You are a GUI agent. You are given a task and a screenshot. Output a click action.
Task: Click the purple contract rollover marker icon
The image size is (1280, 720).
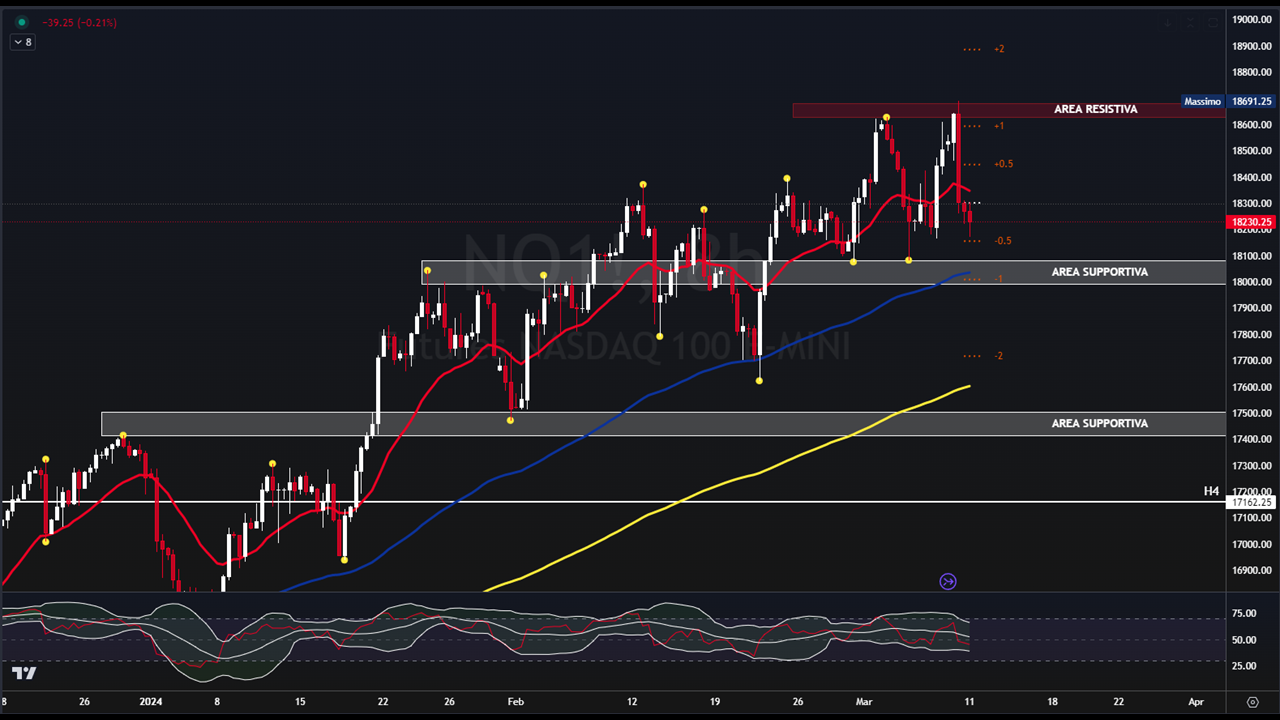[948, 581]
